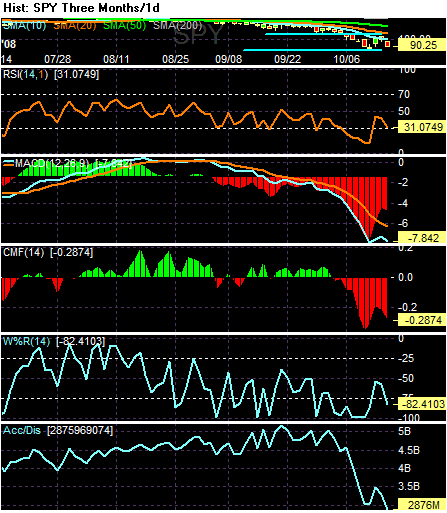
Task: Select the SMA(50) legend label
Action: pyautogui.click(x=124, y=25)
